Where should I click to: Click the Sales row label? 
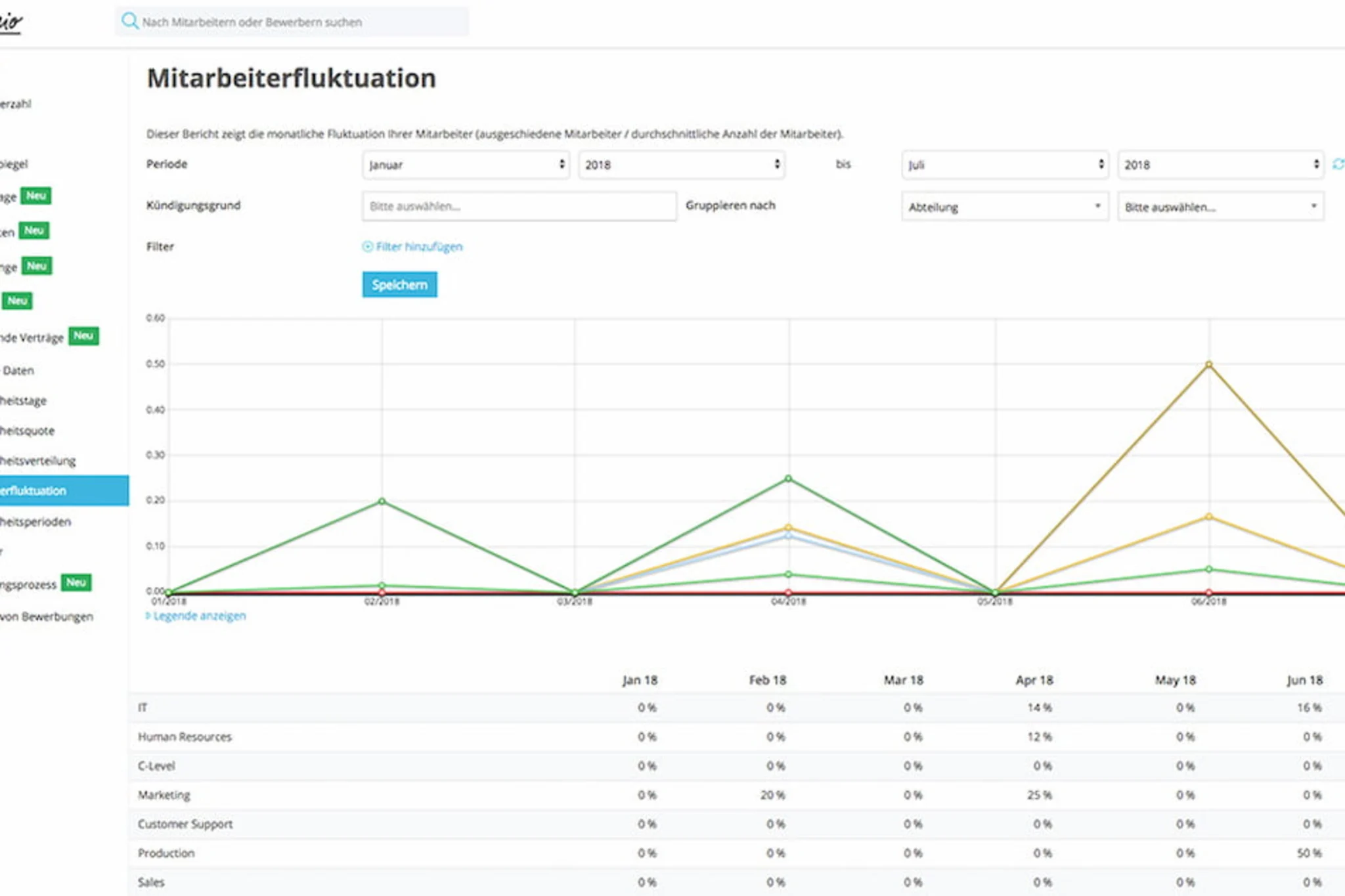151,882
